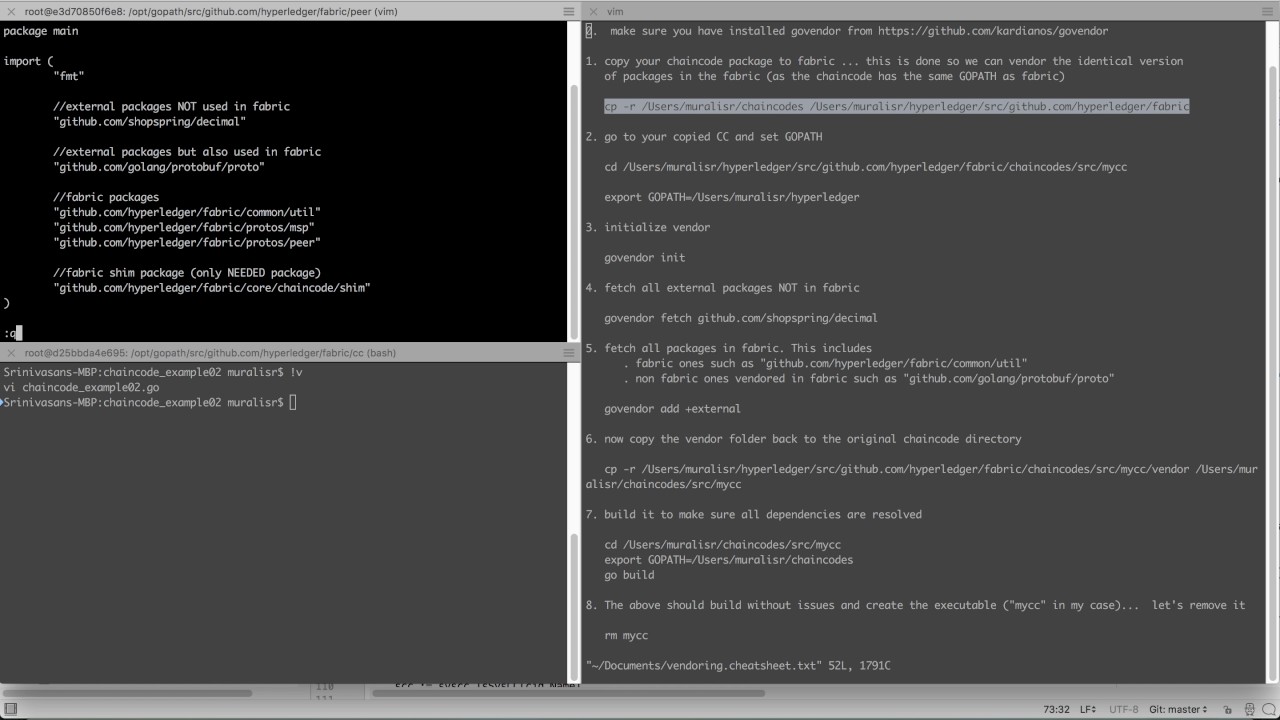
Task: Click the 'export GOPATH=/Users/muralisr/hyperledger' line
Action: click(732, 197)
